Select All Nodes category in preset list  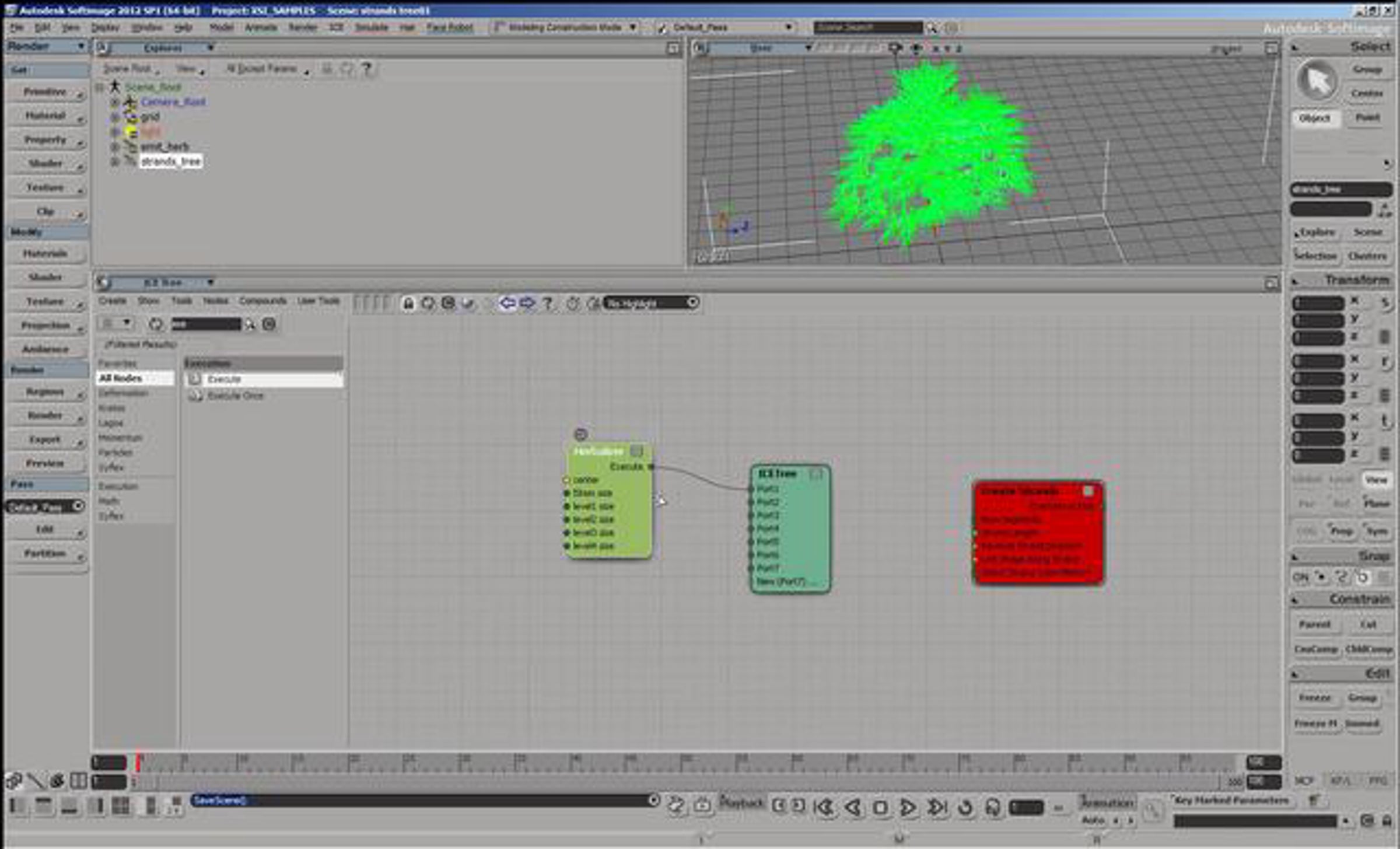point(135,379)
